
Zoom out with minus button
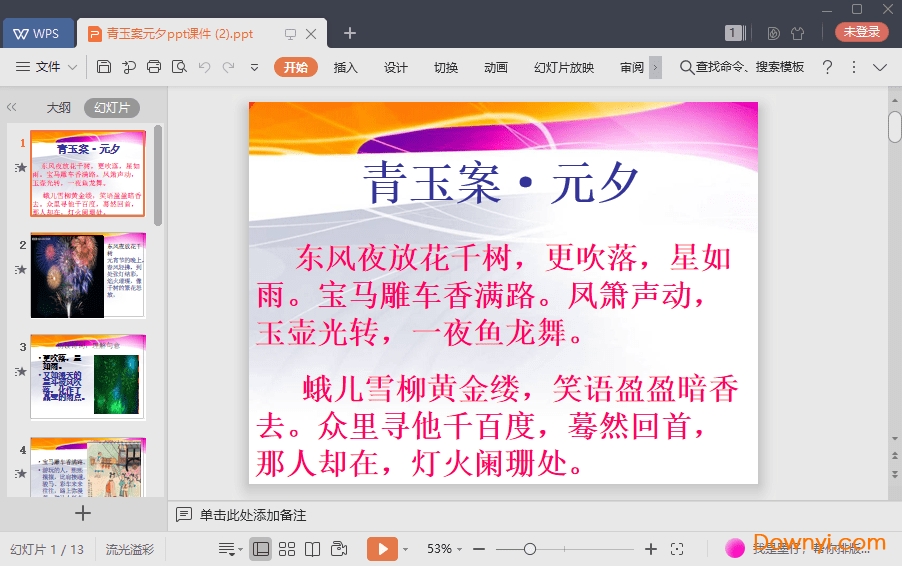click(x=479, y=549)
